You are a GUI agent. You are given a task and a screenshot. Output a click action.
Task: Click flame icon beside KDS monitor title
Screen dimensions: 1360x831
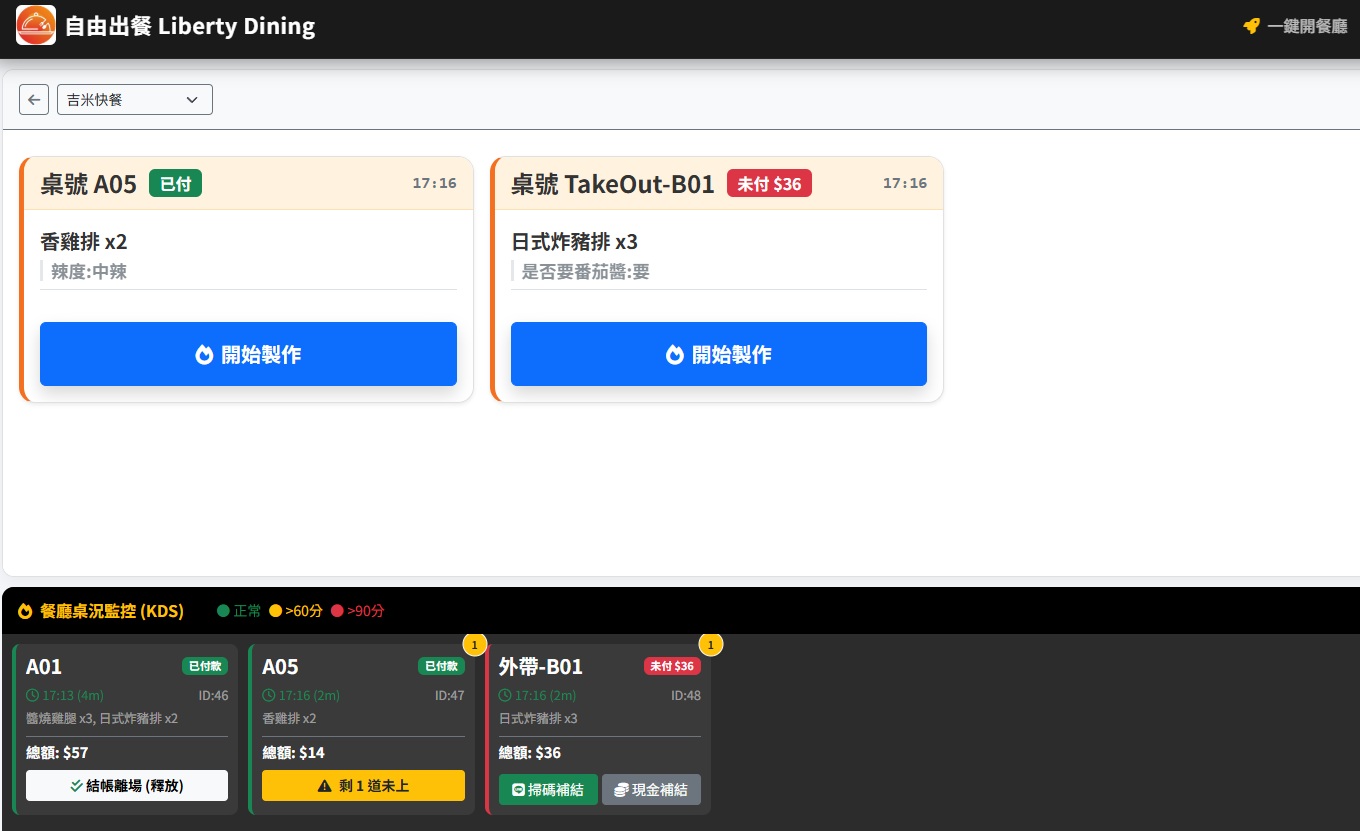25,611
